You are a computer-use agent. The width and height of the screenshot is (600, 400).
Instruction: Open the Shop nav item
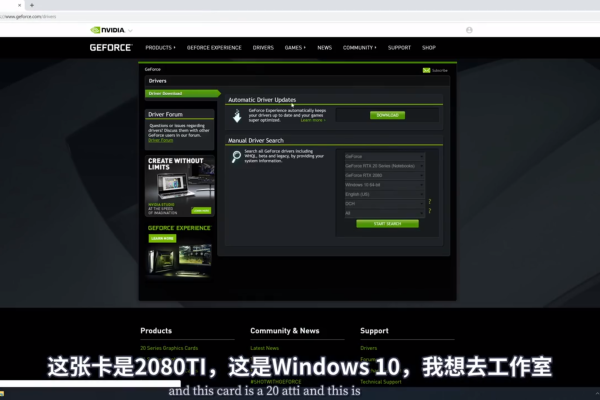pos(429,47)
